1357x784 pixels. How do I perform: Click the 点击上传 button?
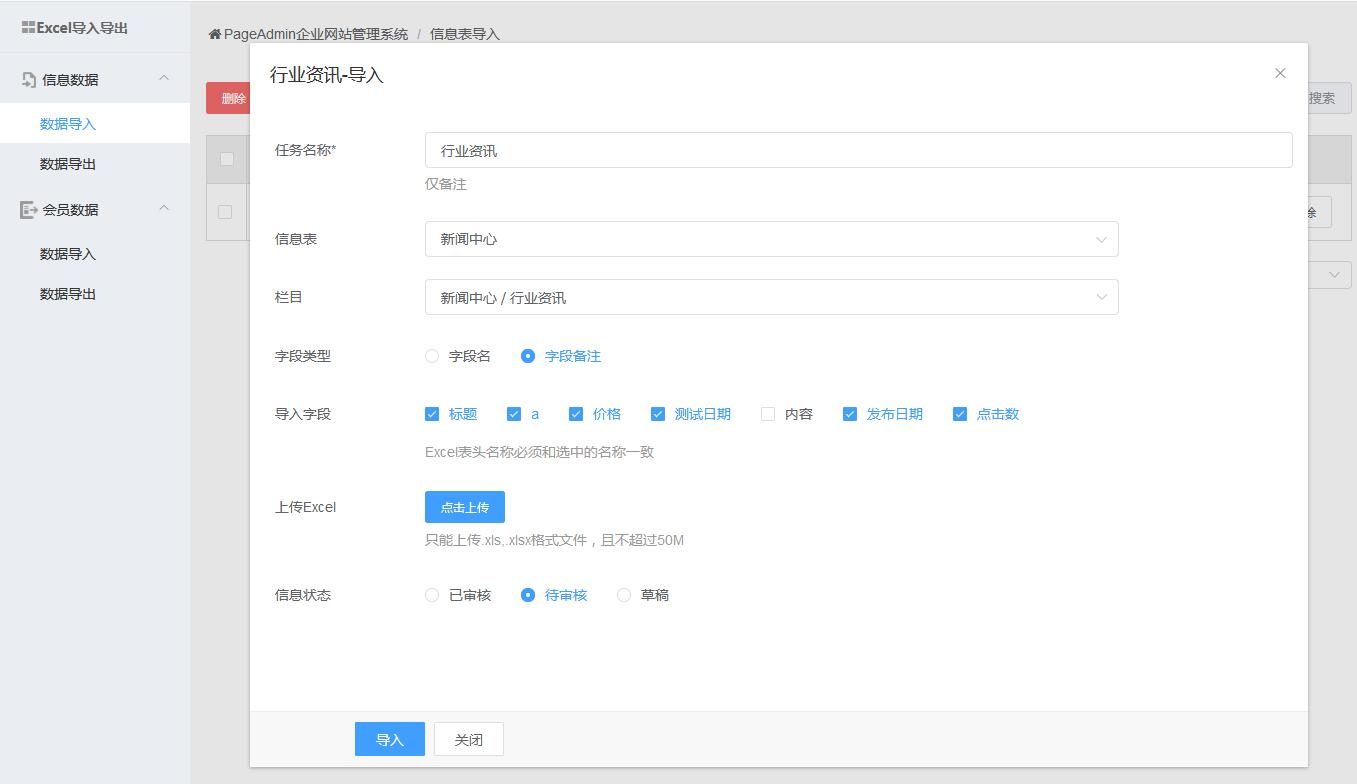(x=464, y=507)
